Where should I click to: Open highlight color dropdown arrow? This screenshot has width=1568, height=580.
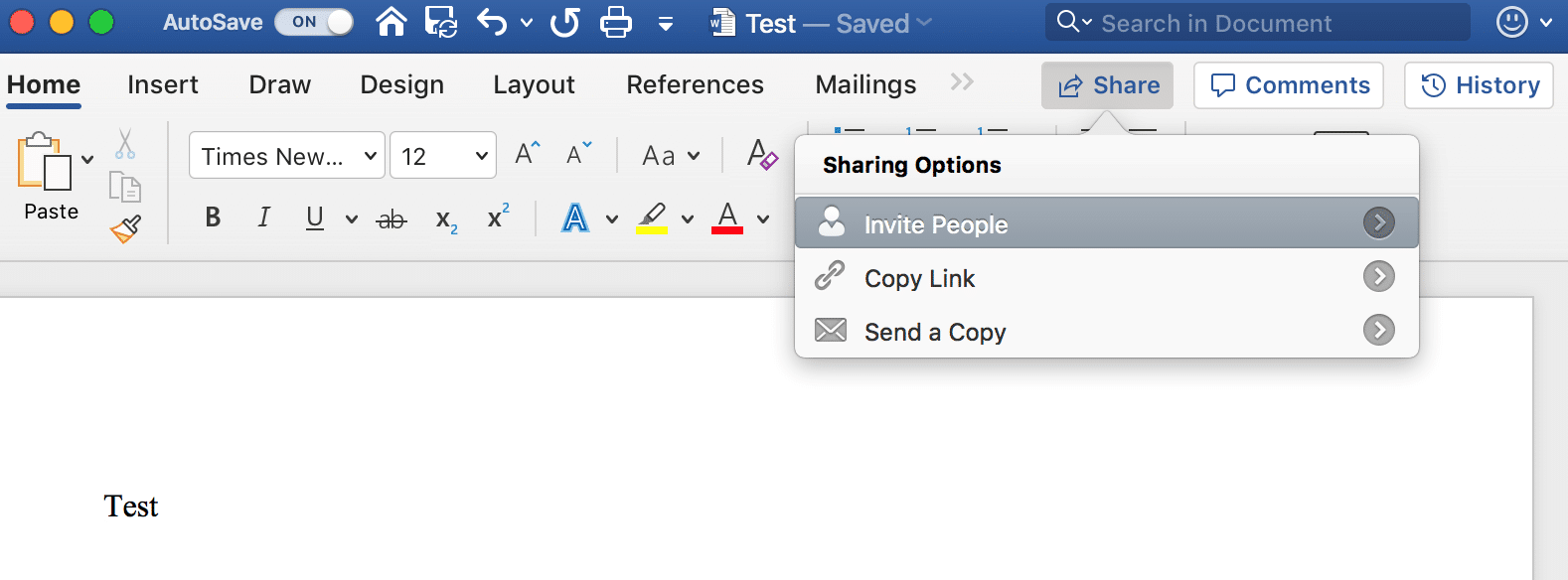click(688, 219)
